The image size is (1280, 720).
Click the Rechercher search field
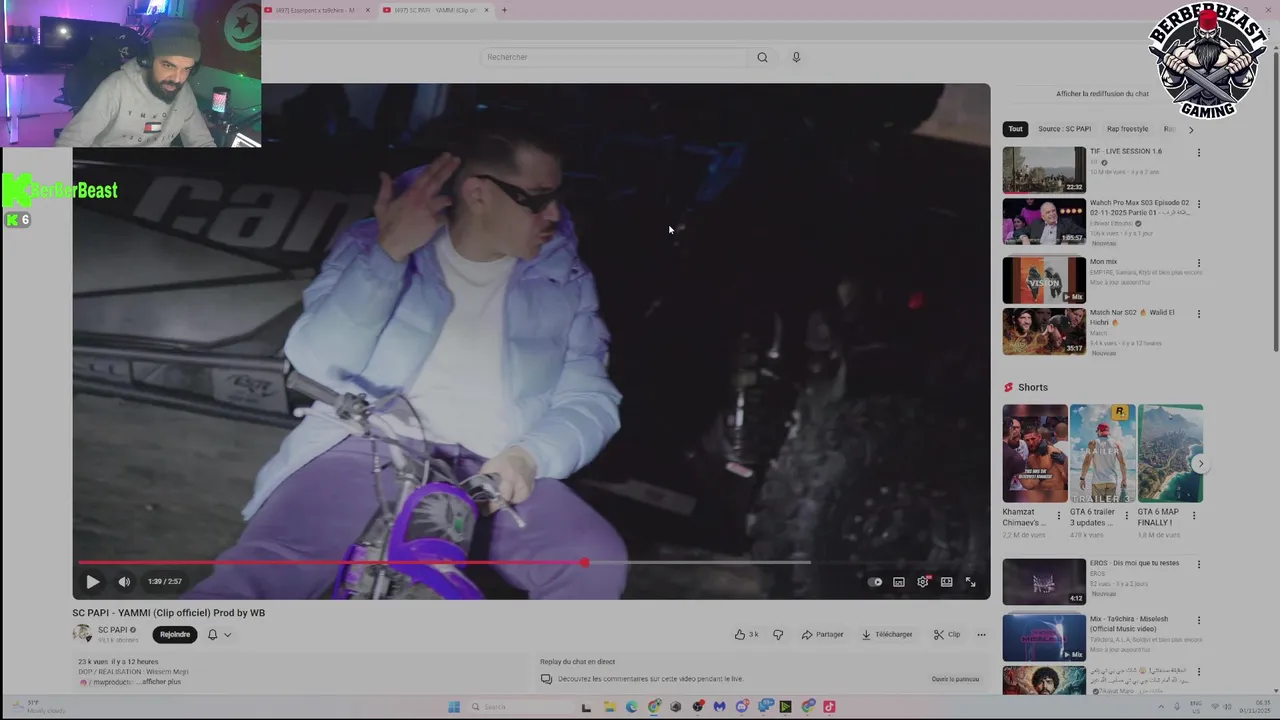coord(614,57)
